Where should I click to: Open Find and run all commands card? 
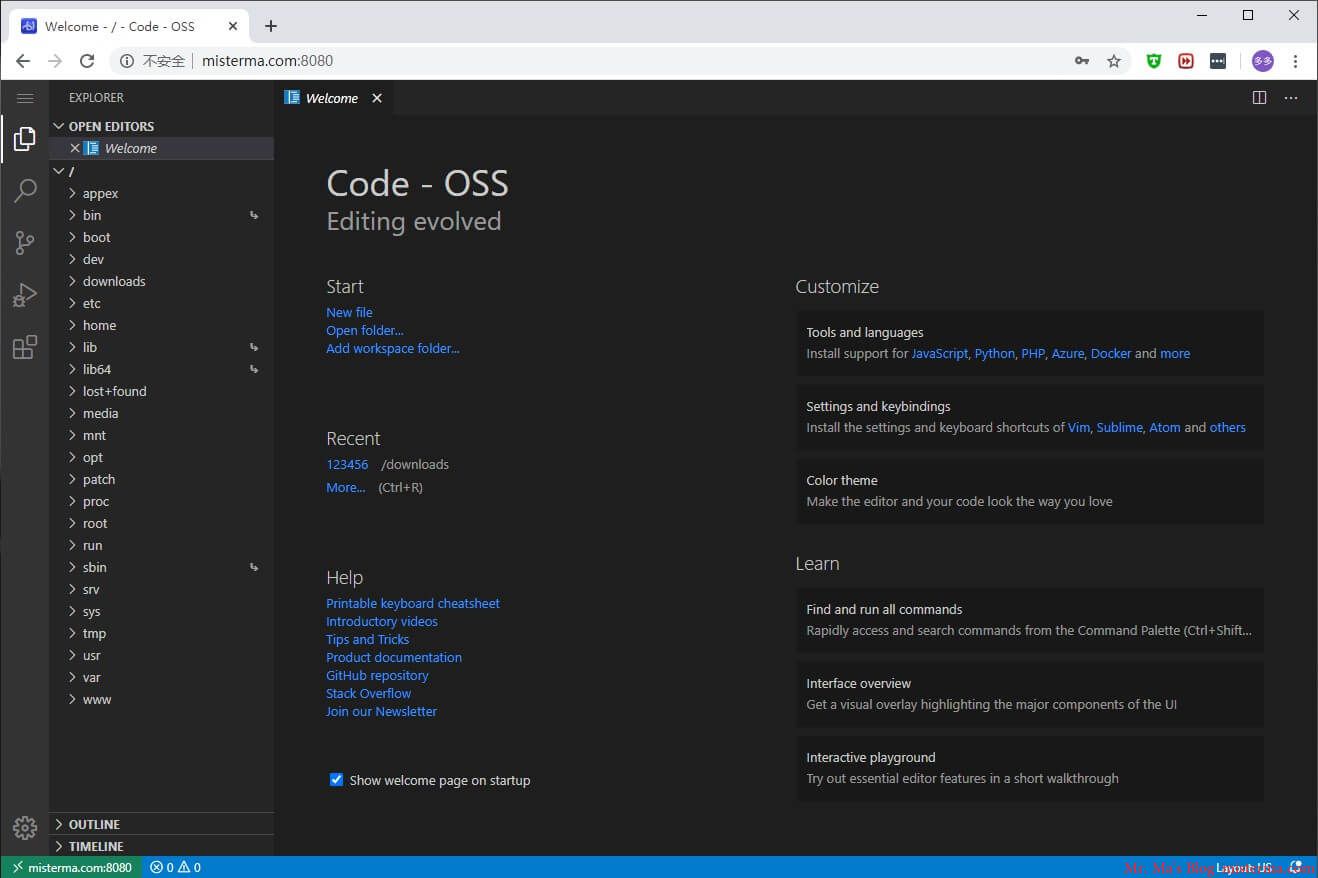(x=1030, y=620)
